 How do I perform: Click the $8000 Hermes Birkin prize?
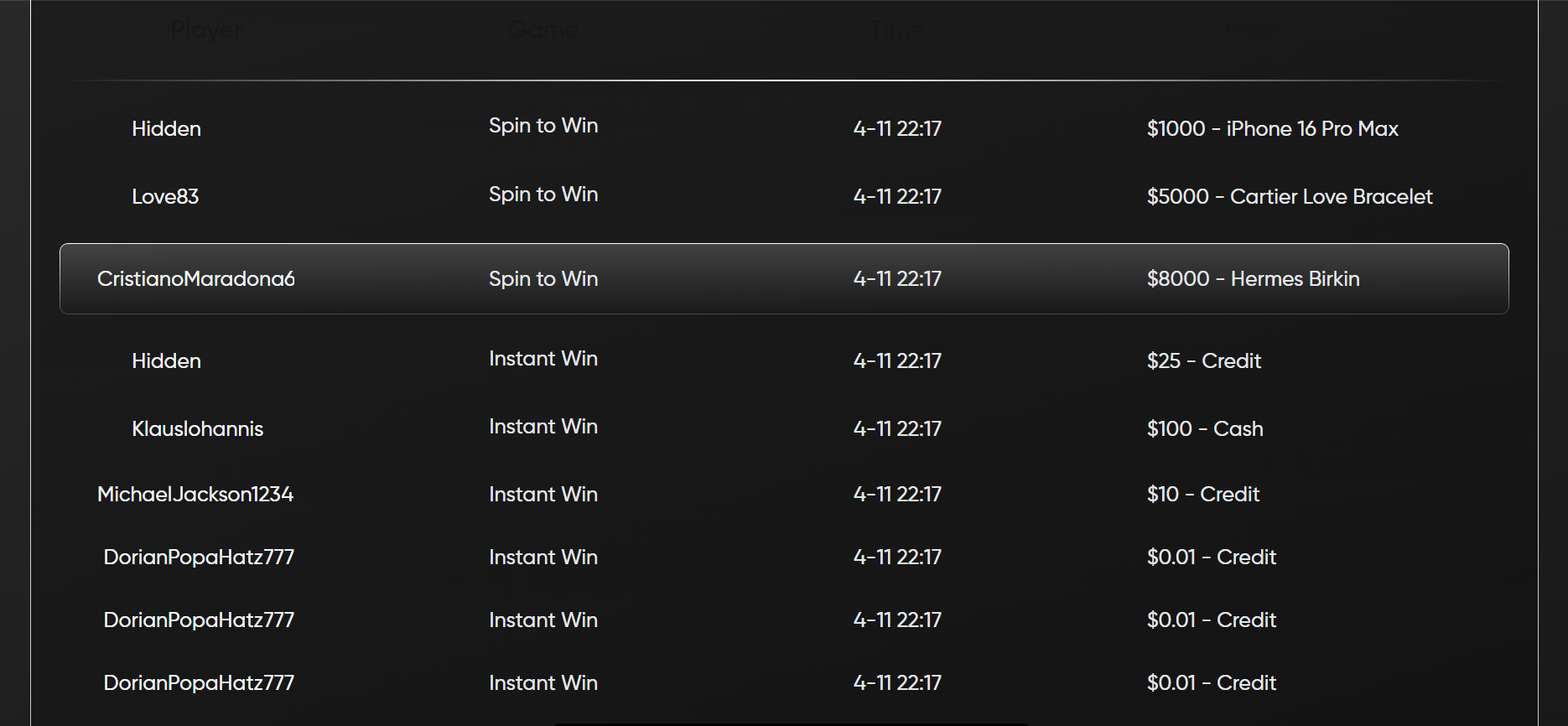(x=1254, y=278)
